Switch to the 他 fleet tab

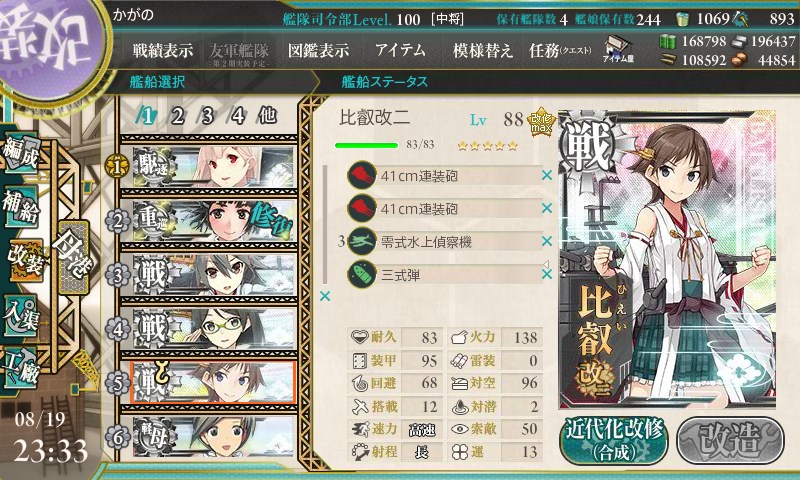pyautogui.click(x=267, y=116)
